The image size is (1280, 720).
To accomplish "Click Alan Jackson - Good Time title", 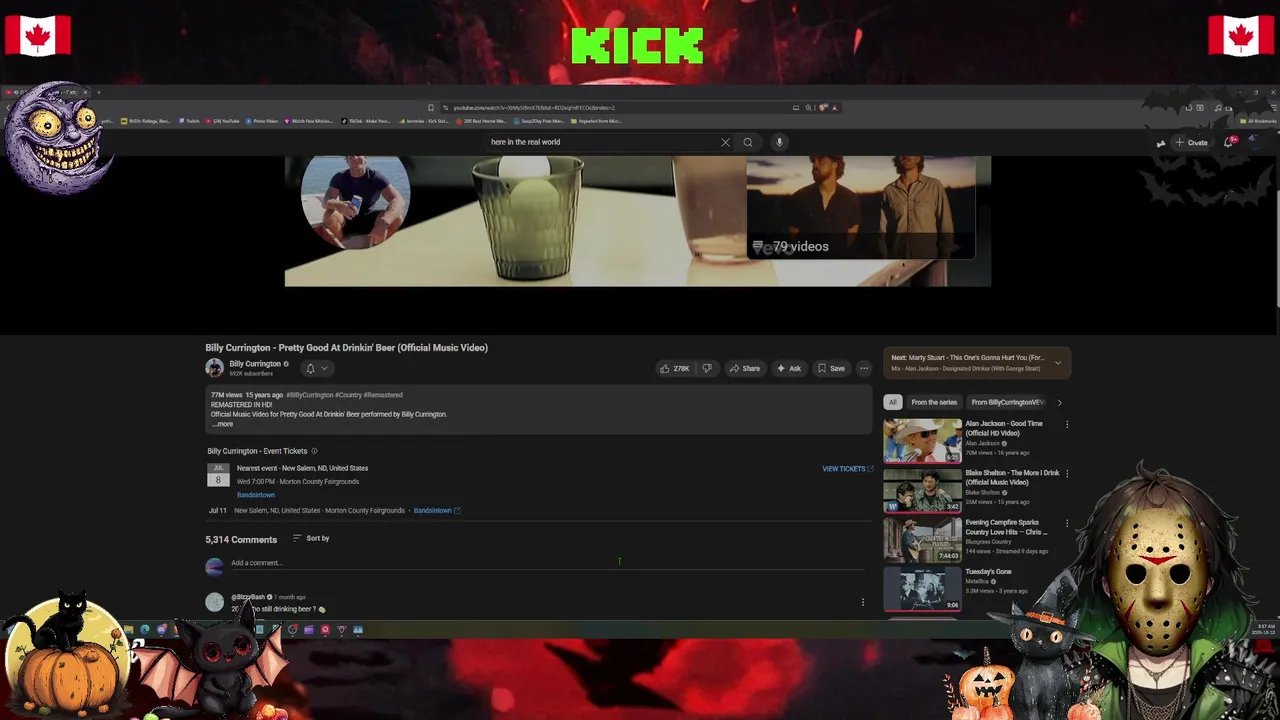I will (1004, 428).
